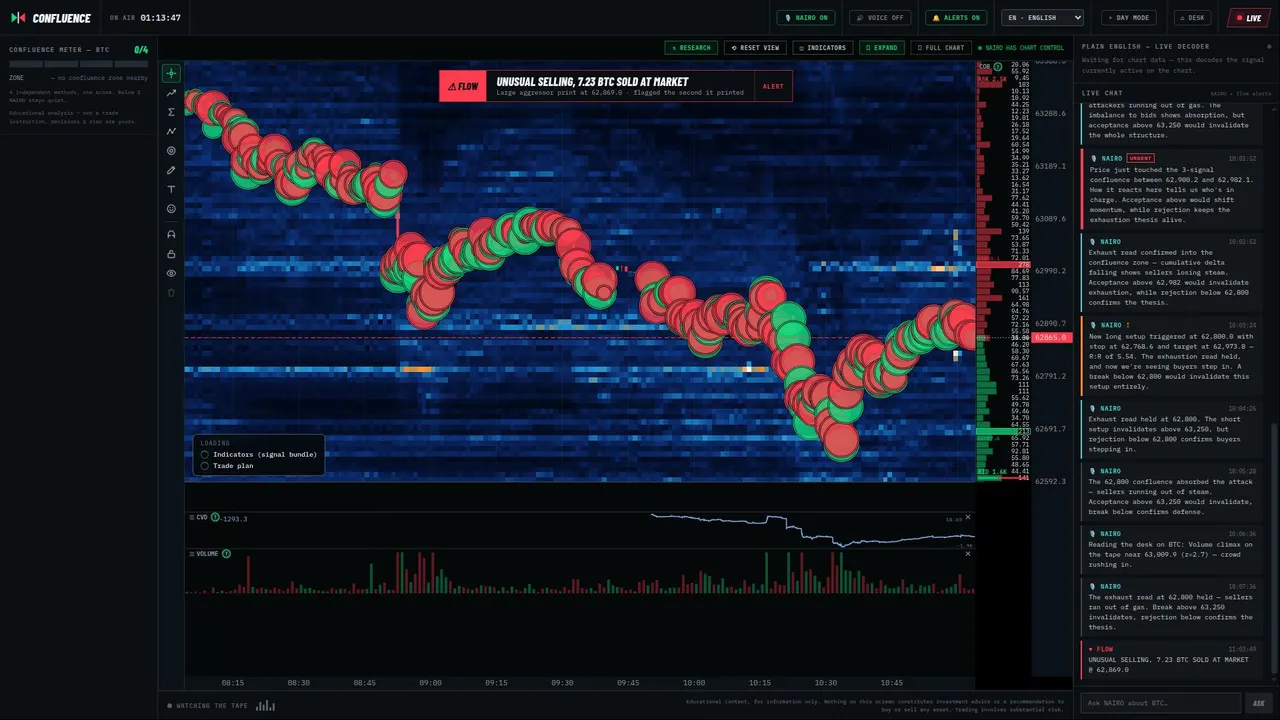Click the current price tag 62865.0

1051,338
